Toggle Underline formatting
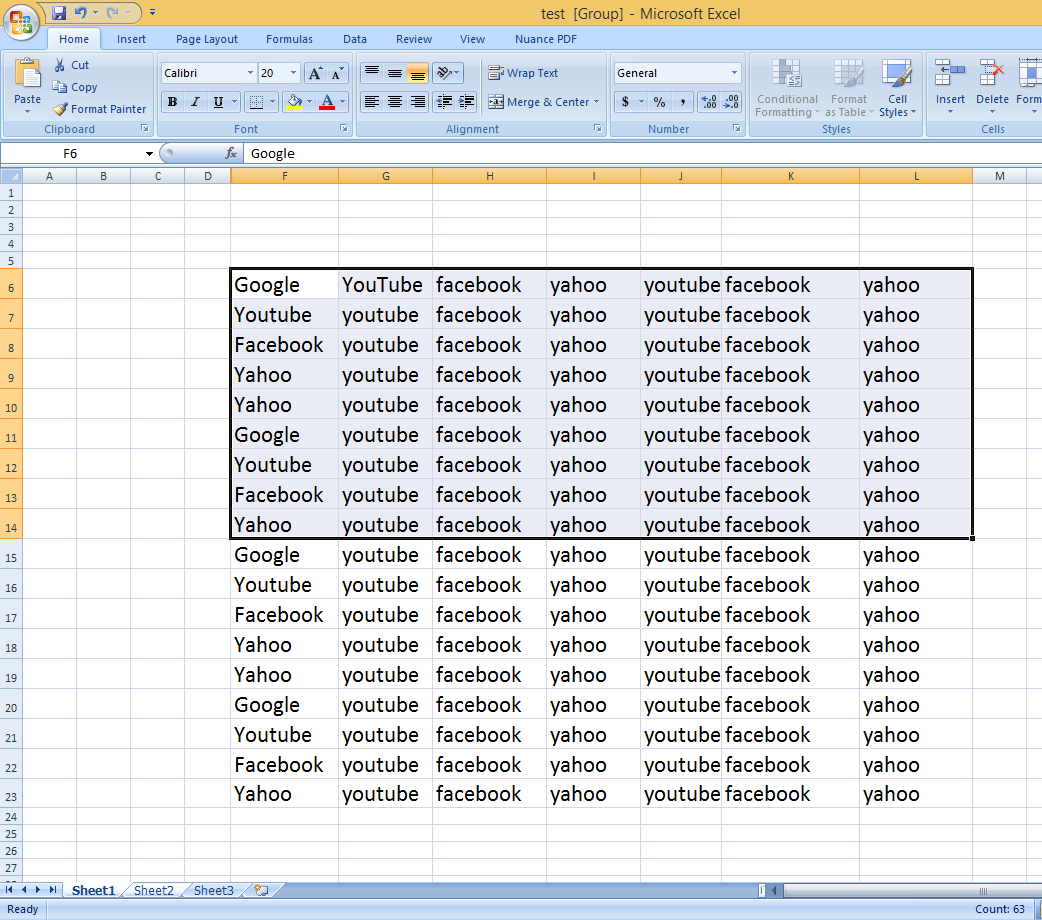1042x920 pixels. pos(218,102)
